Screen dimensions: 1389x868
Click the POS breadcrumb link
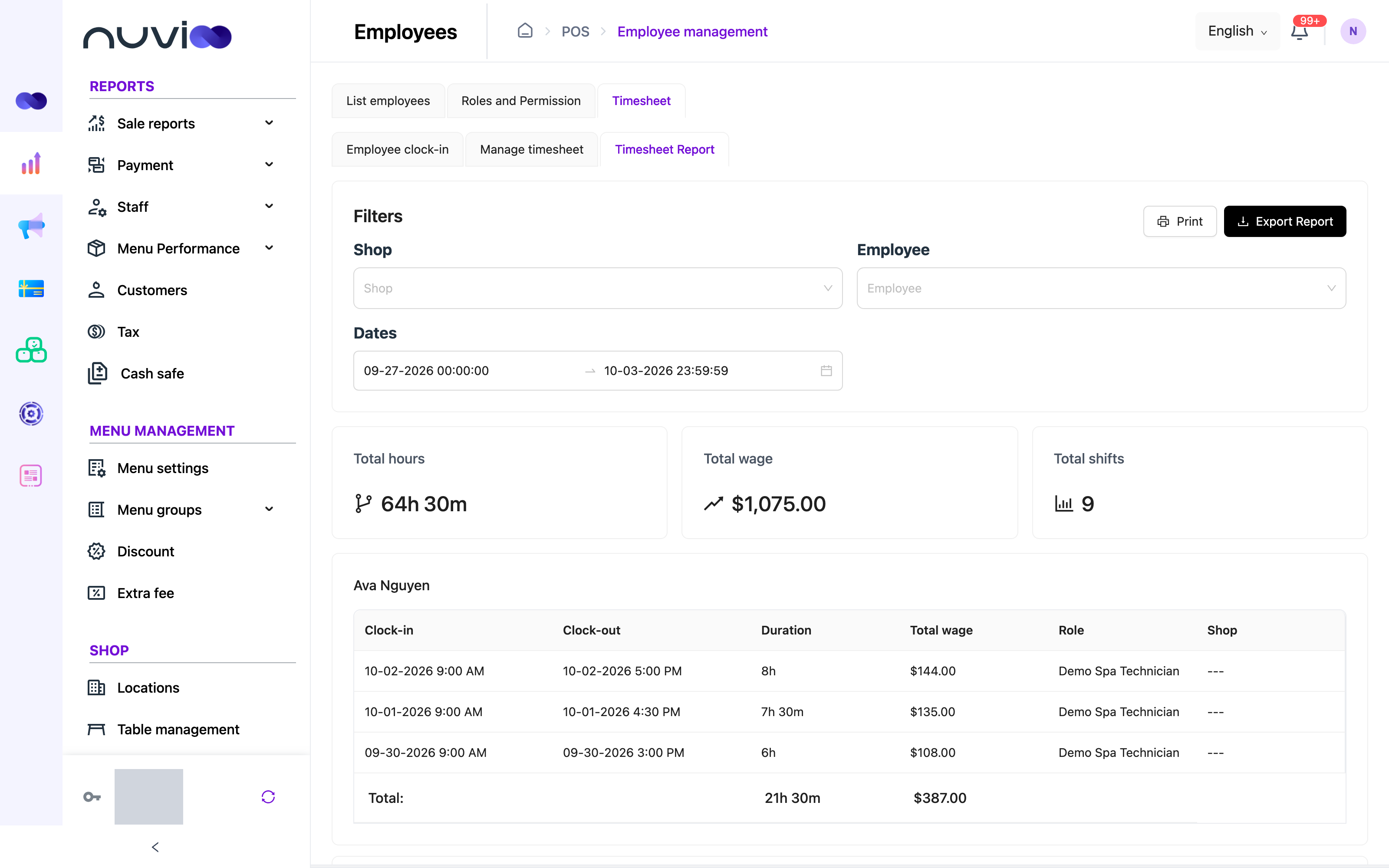(575, 32)
